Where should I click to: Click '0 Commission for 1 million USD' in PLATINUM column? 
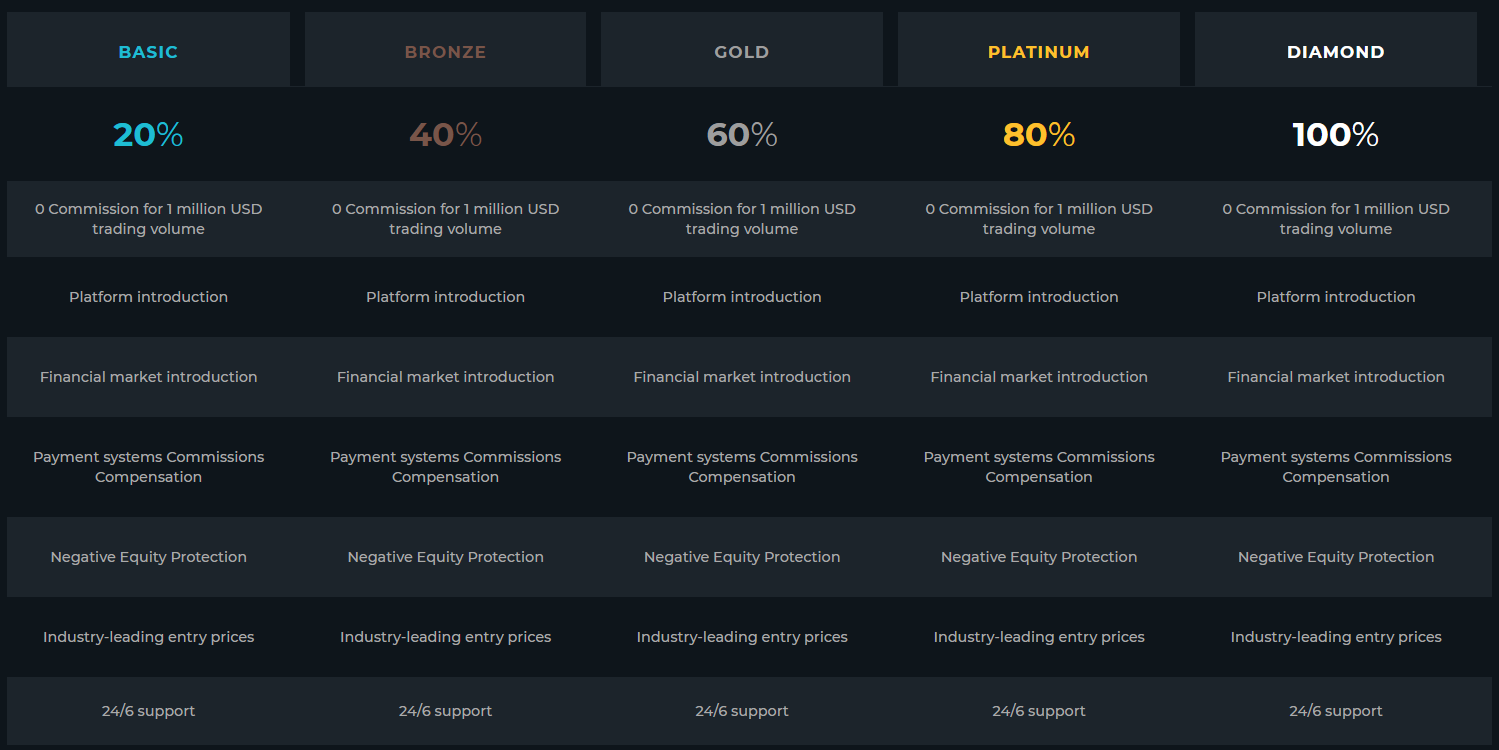click(x=1039, y=209)
